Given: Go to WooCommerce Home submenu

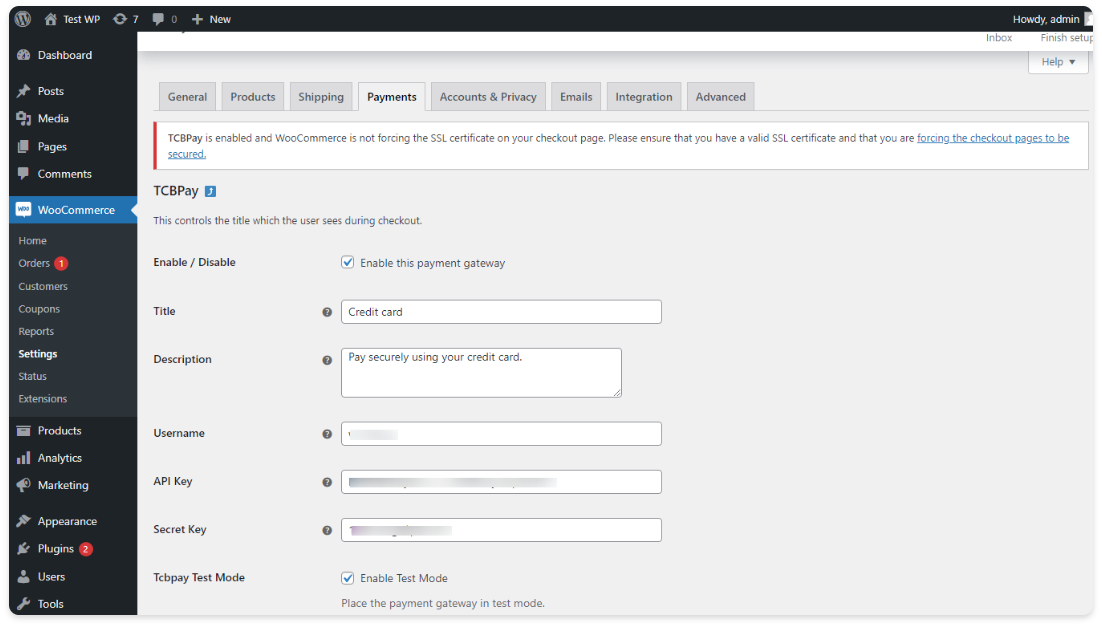Looking at the screenshot, I should coord(32,240).
